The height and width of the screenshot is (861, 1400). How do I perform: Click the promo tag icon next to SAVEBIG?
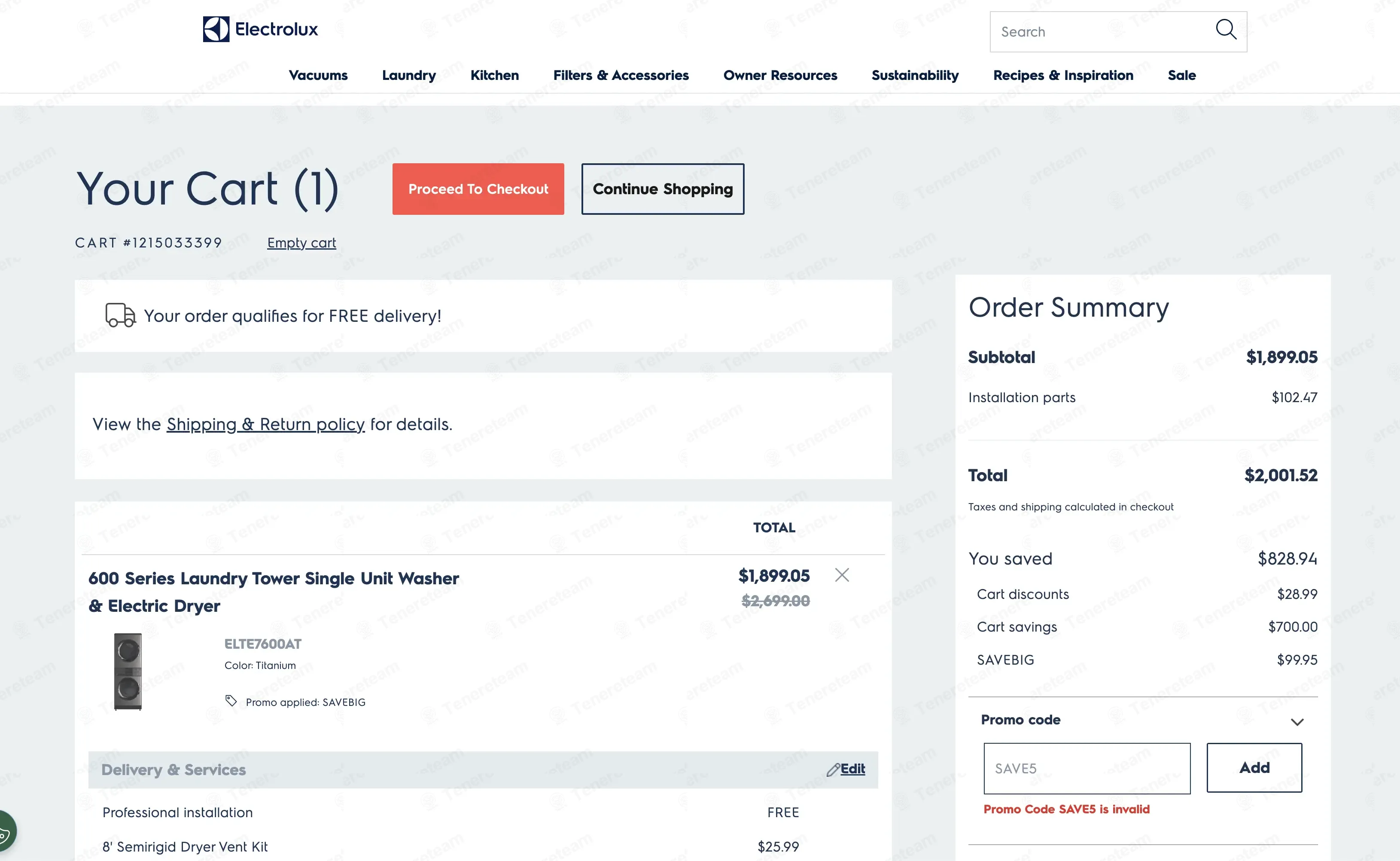click(231, 701)
